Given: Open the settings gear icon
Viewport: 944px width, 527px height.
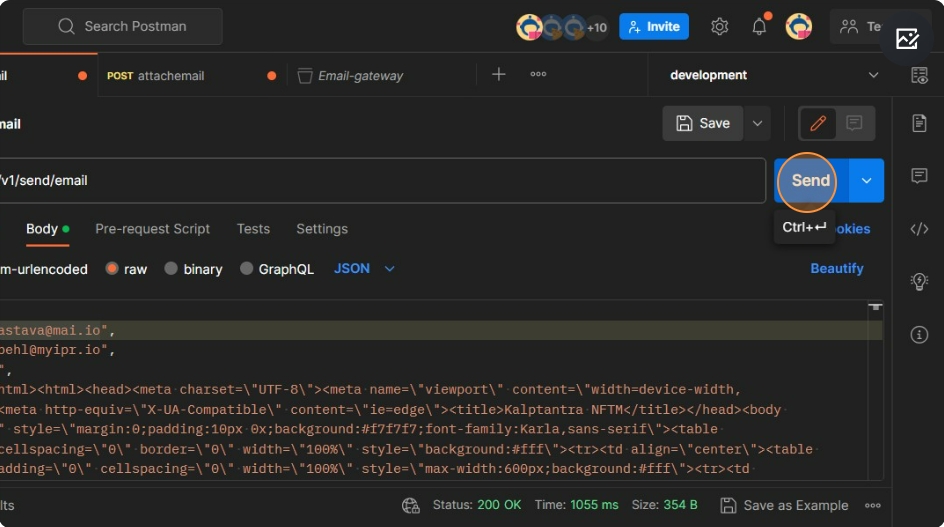Looking at the screenshot, I should [x=719, y=27].
